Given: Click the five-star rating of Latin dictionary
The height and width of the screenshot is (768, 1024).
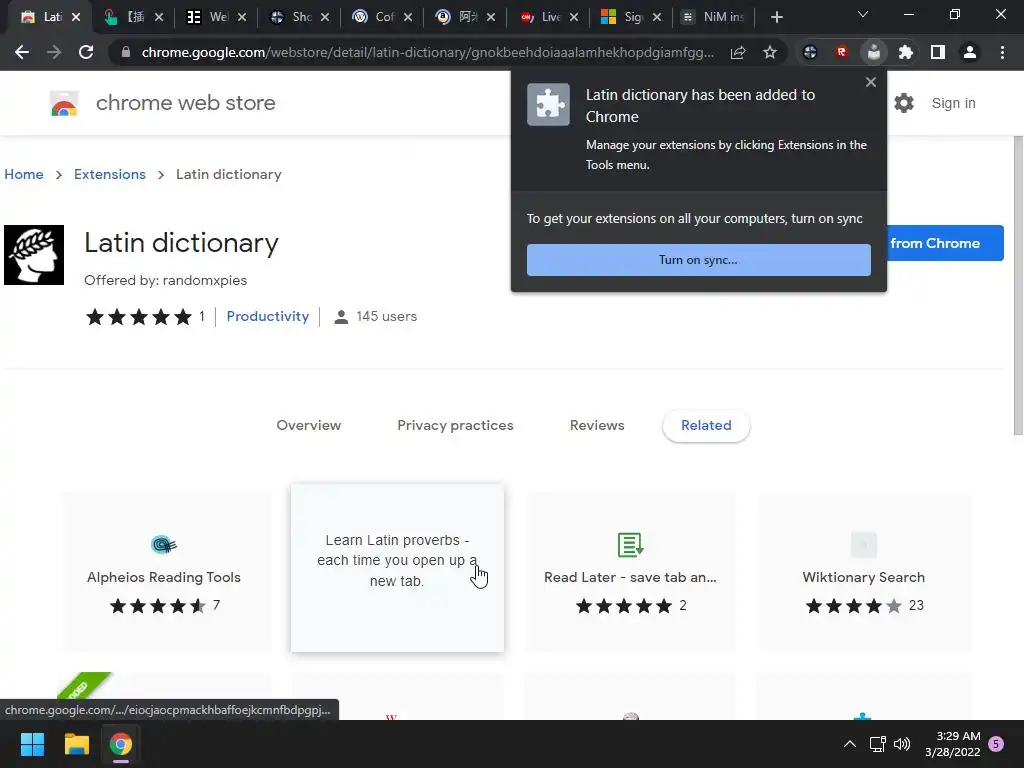Looking at the screenshot, I should [139, 317].
